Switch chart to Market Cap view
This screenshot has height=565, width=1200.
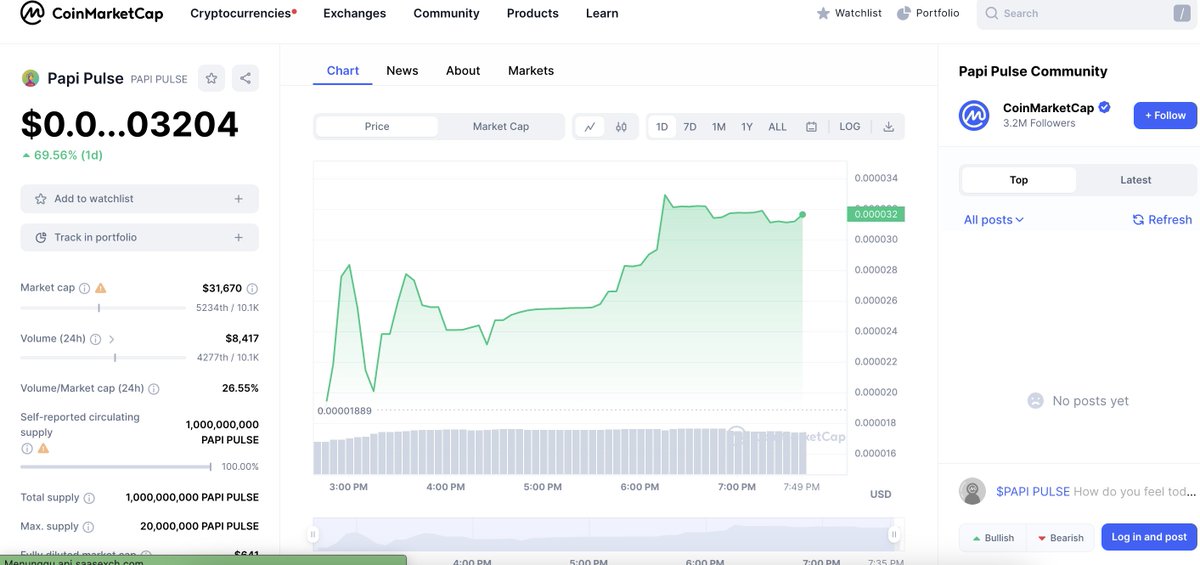click(x=501, y=127)
